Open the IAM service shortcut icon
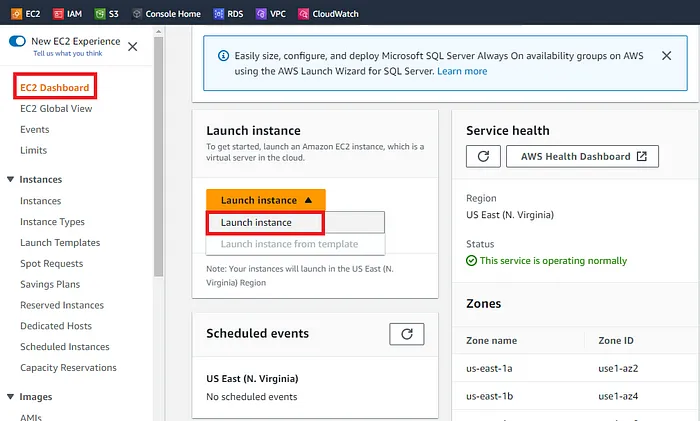700x421 pixels. pyautogui.click(x=58, y=14)
